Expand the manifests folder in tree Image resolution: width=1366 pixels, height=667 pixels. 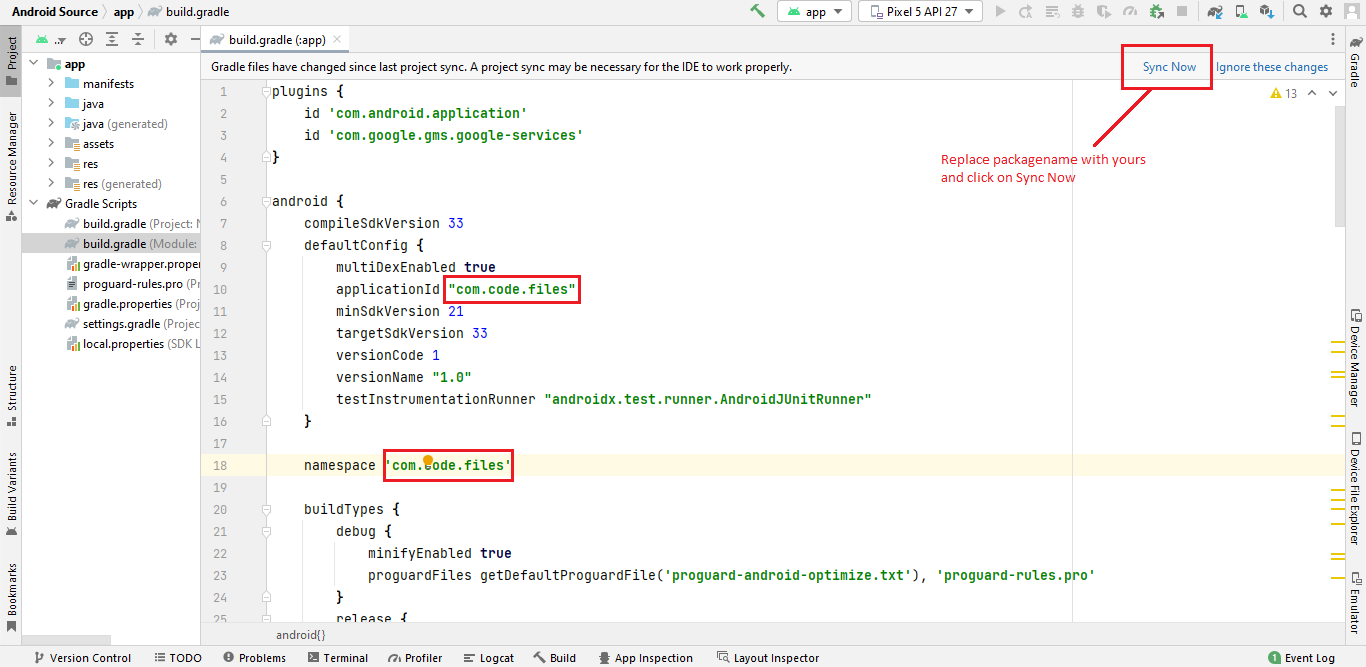pyautogui.click(x=51, y=84)
